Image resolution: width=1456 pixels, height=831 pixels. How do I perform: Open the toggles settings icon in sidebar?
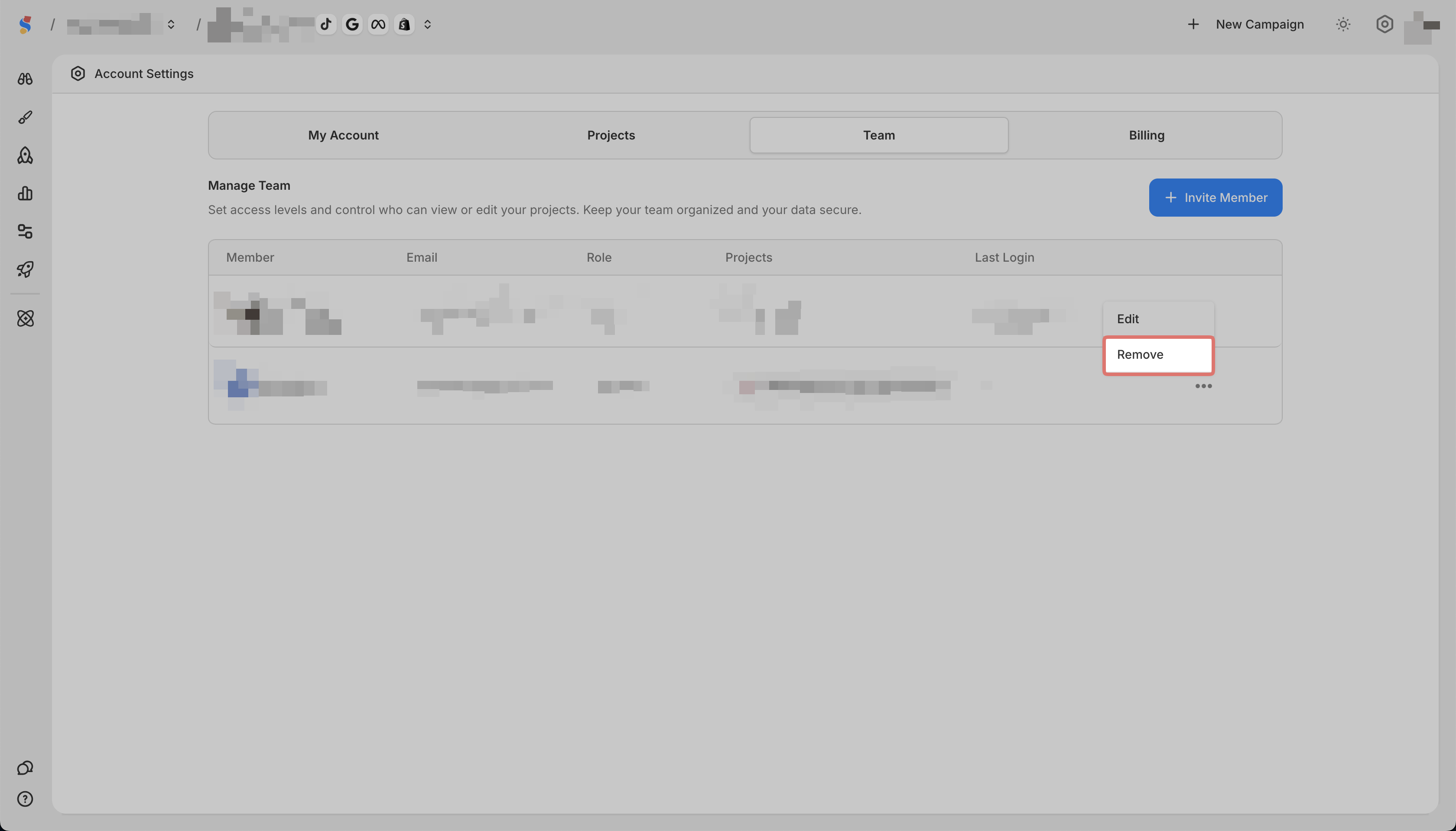pos(25,231)
